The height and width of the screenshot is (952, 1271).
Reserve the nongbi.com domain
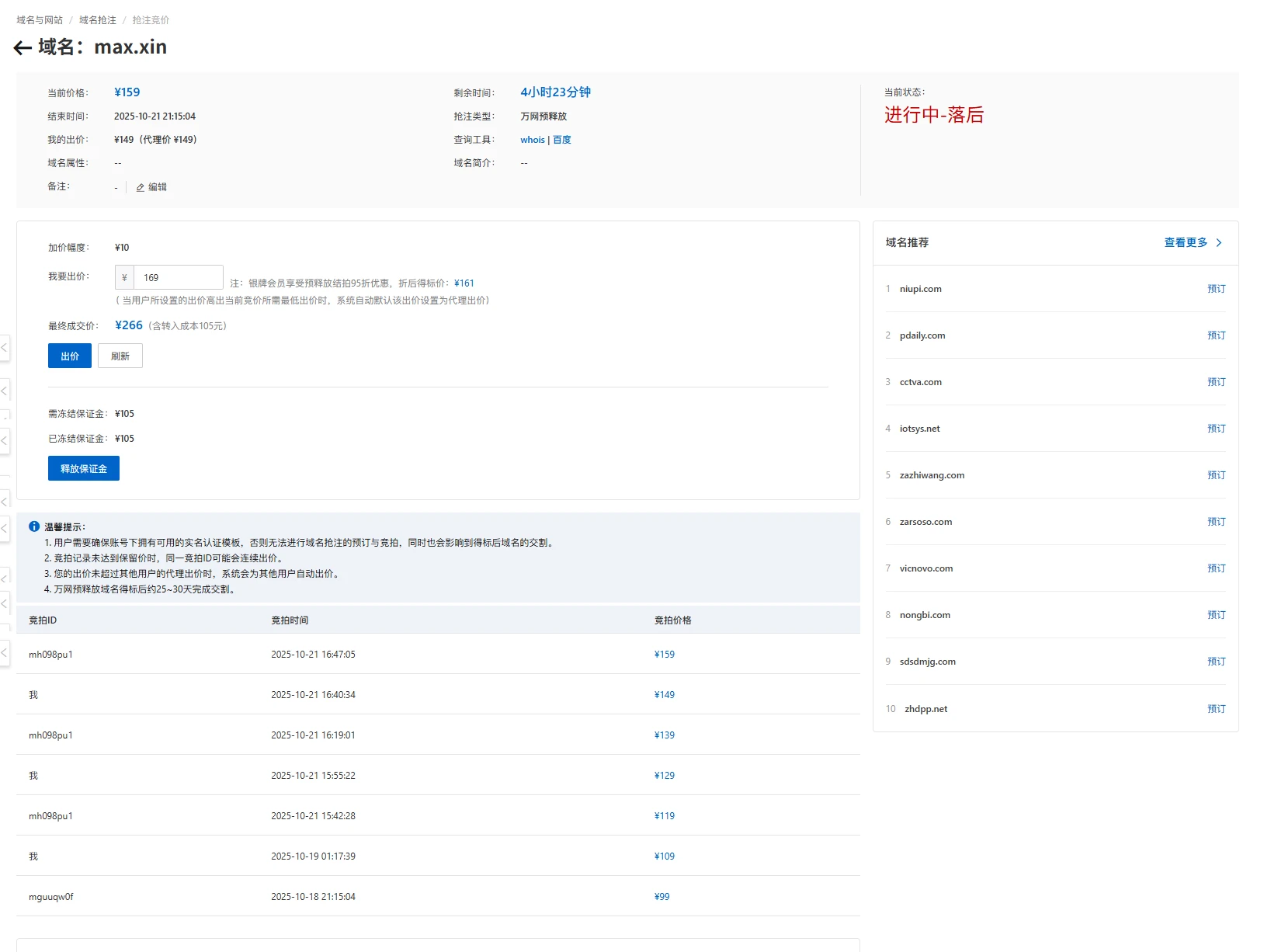tap(1216, 615)
